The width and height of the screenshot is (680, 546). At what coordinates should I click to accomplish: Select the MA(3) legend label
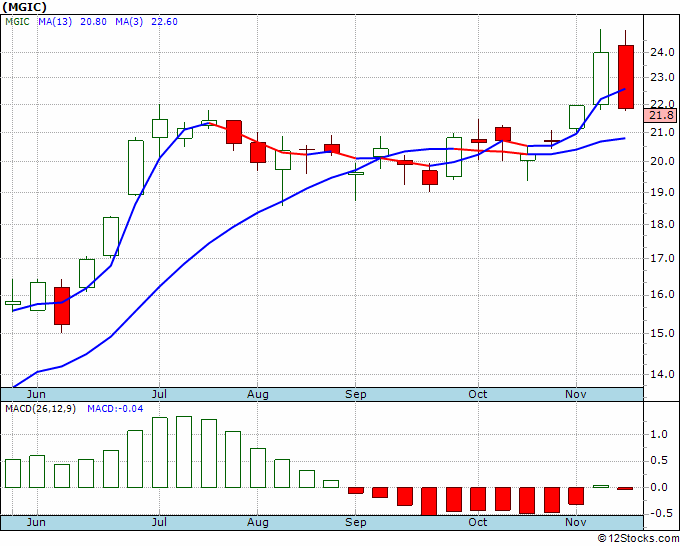pyautogui.click(x=129, y=22)
